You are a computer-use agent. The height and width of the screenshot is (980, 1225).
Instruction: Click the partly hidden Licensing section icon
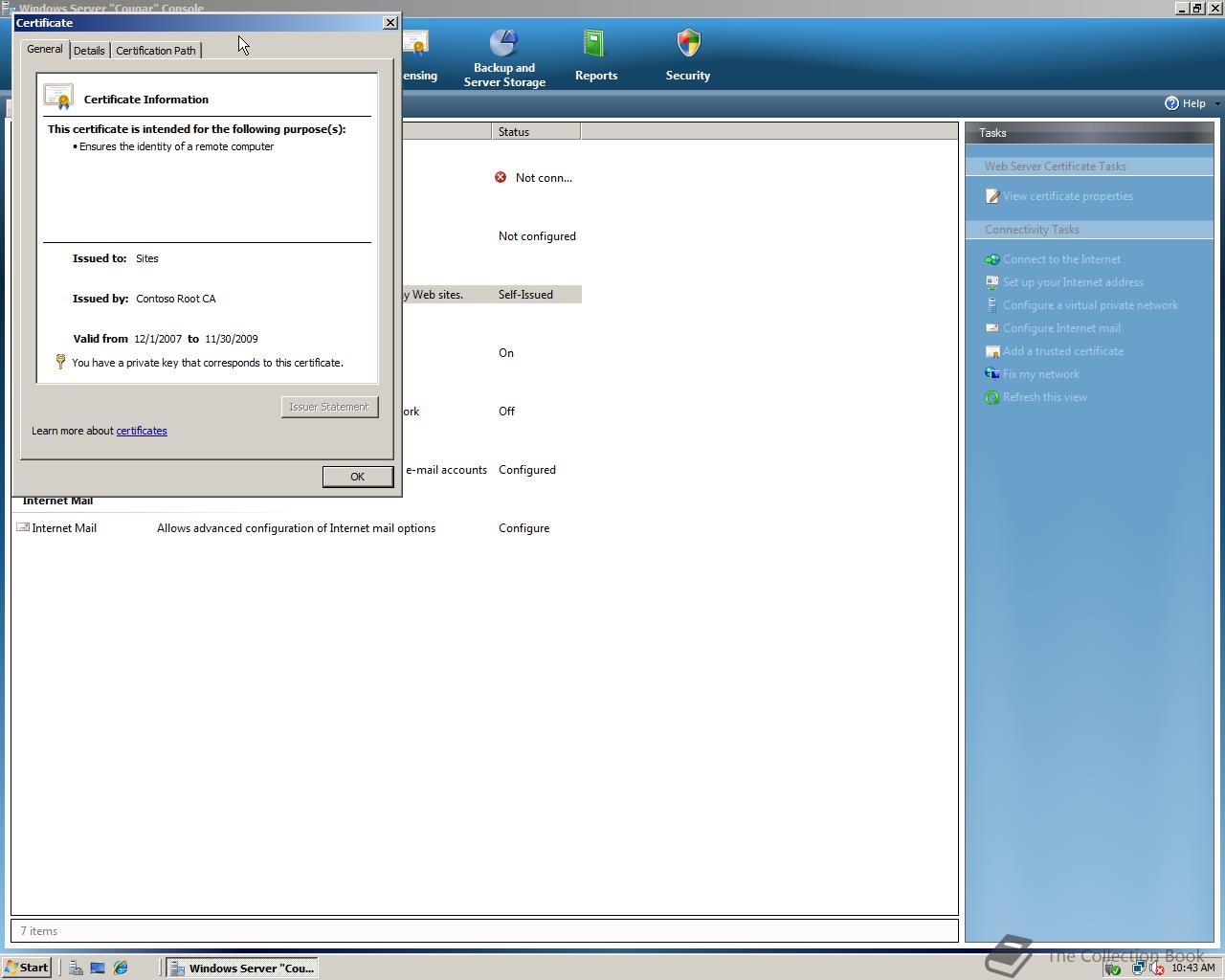tap(415, 43)
